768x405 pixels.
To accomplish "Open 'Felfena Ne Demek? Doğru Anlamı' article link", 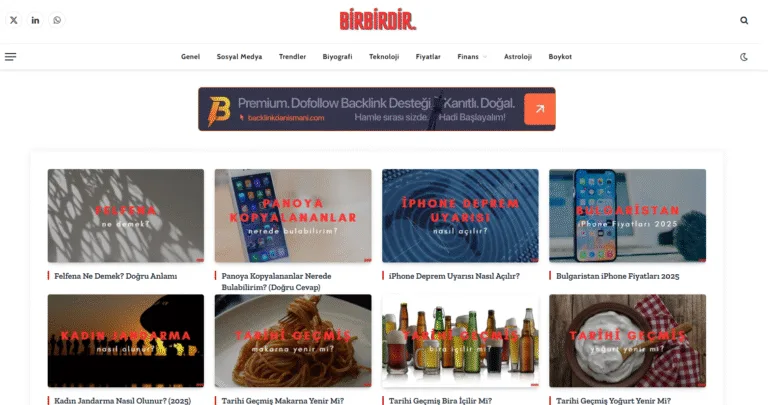I will (x=116, y=276).
